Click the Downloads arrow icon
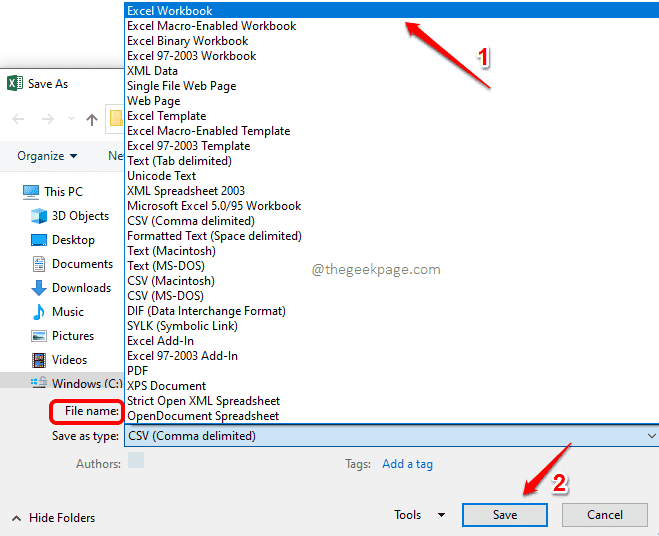 pyautogui.click(x=39, y=288)
